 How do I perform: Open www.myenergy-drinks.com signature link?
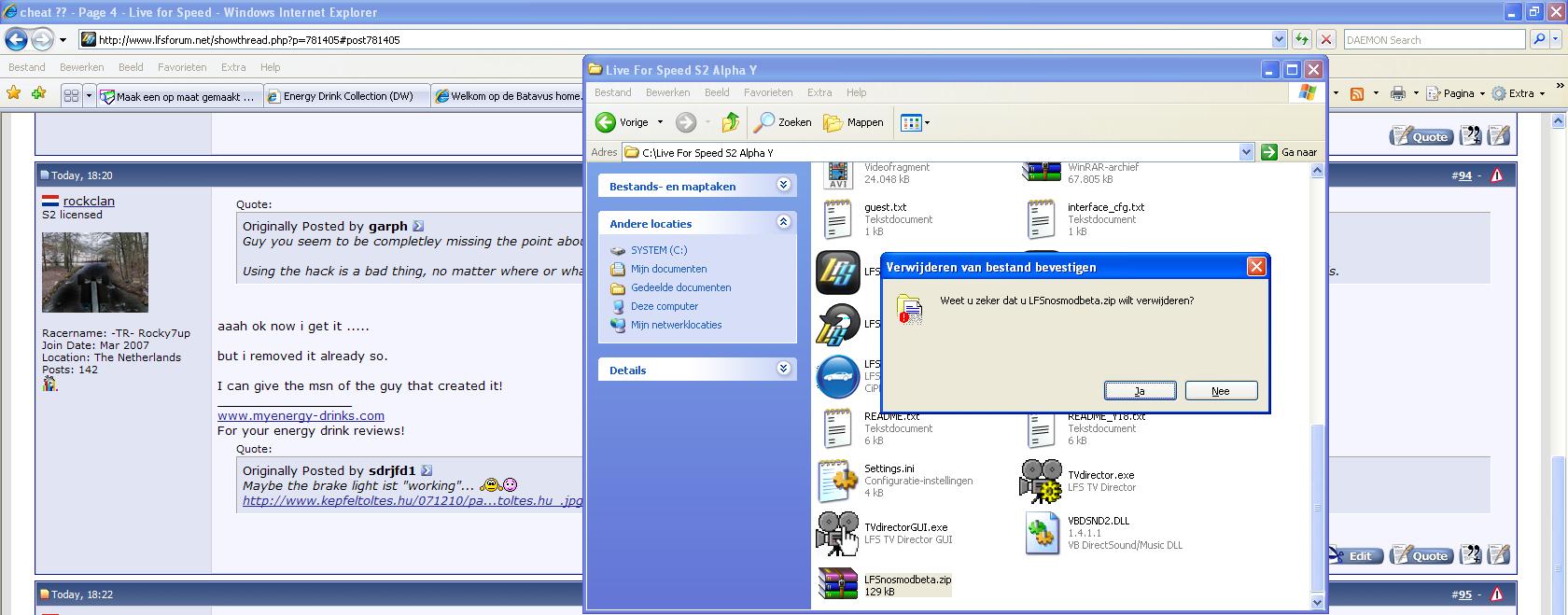point(301,415)
